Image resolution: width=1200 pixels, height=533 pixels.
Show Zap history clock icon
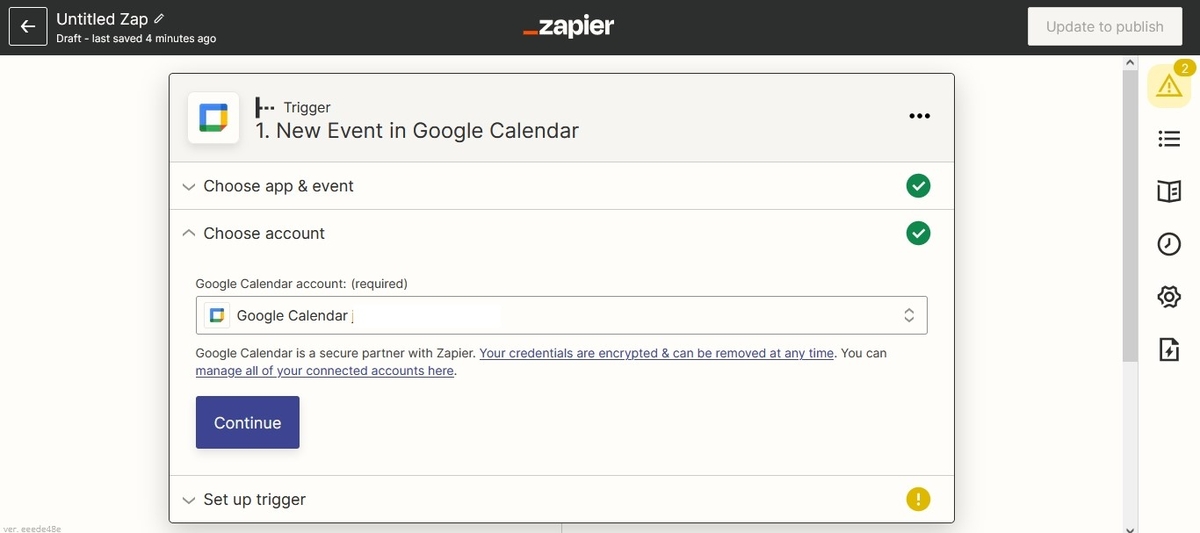pyautogui.click(x=1168, y=244)
